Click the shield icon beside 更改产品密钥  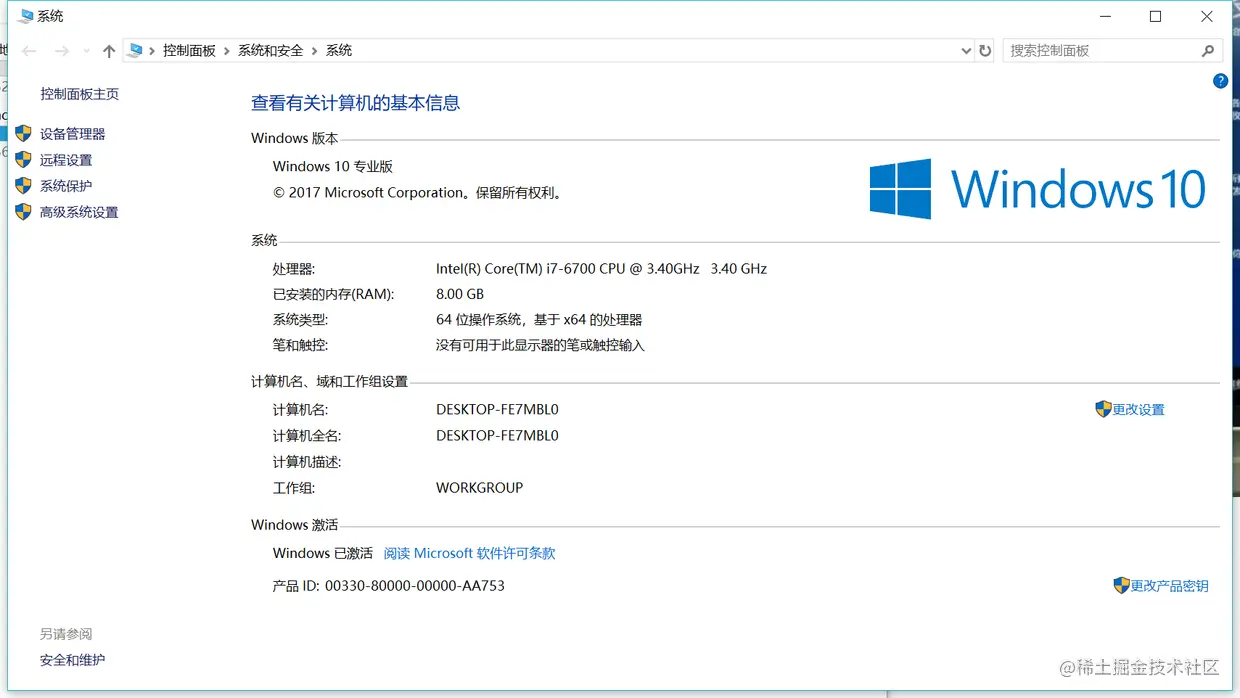1121,585
